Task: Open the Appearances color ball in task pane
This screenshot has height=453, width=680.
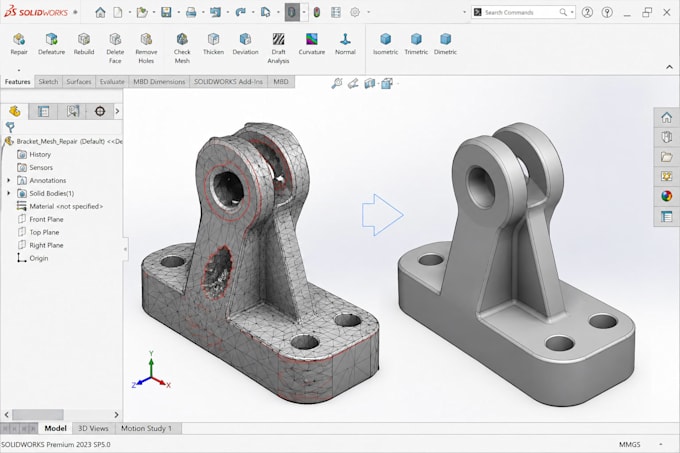Action: click(x=667, y=196)
